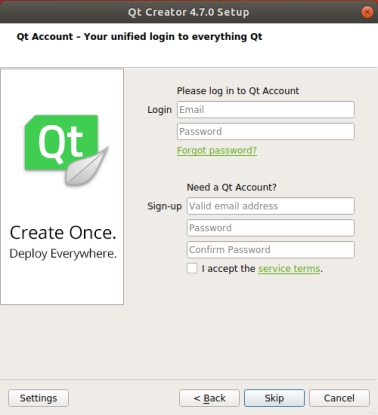Cancel the Qt Creator setup
This screenshot has height=415, width=378.
click(x=339, y=398)
